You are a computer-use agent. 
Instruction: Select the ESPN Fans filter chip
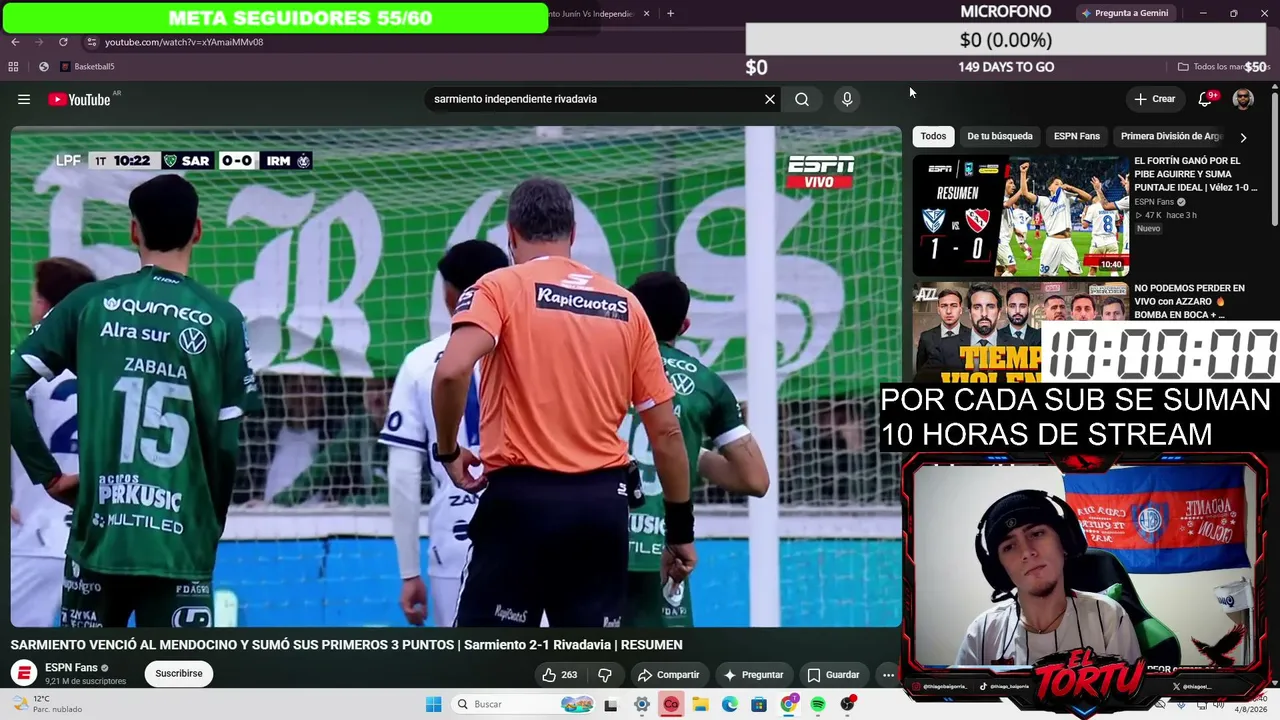[1077, 136]
